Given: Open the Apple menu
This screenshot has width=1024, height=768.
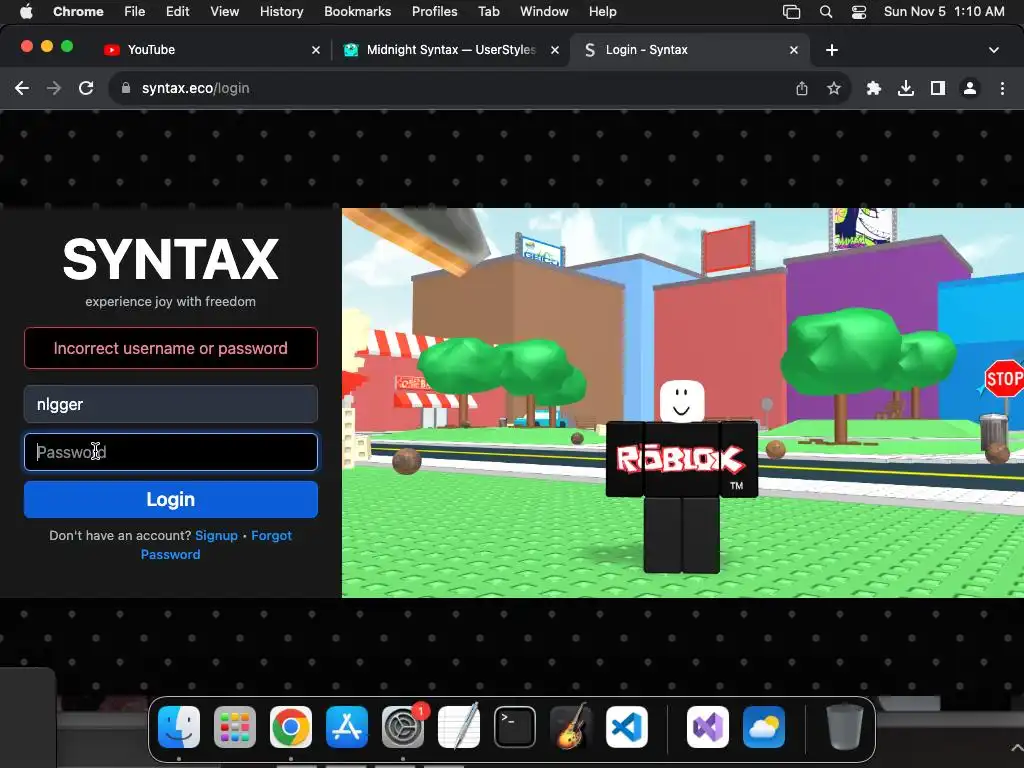Looking at the screenshot, I should [26, 11].
